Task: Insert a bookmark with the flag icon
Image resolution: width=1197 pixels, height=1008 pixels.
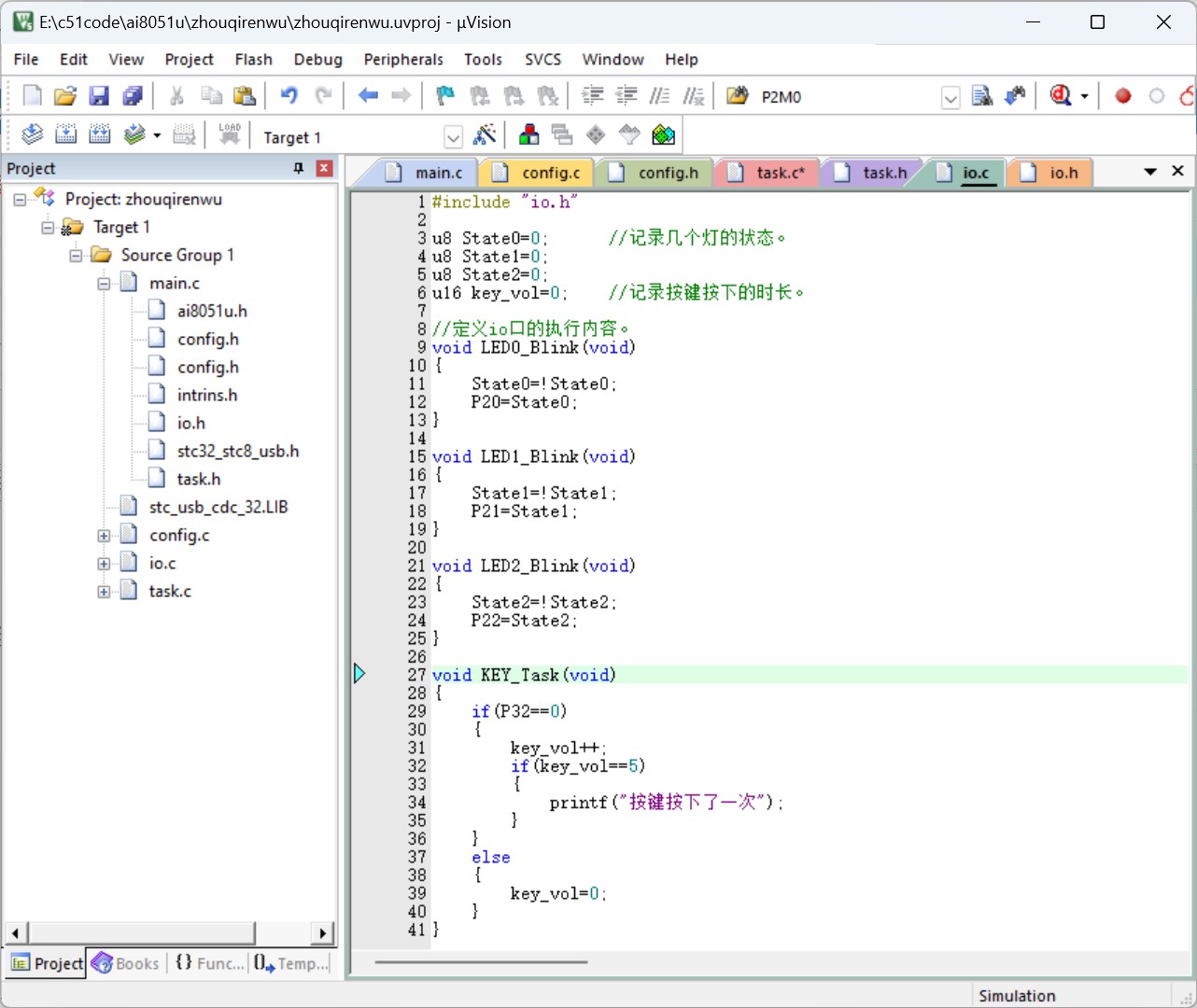Action: [445, 96]
